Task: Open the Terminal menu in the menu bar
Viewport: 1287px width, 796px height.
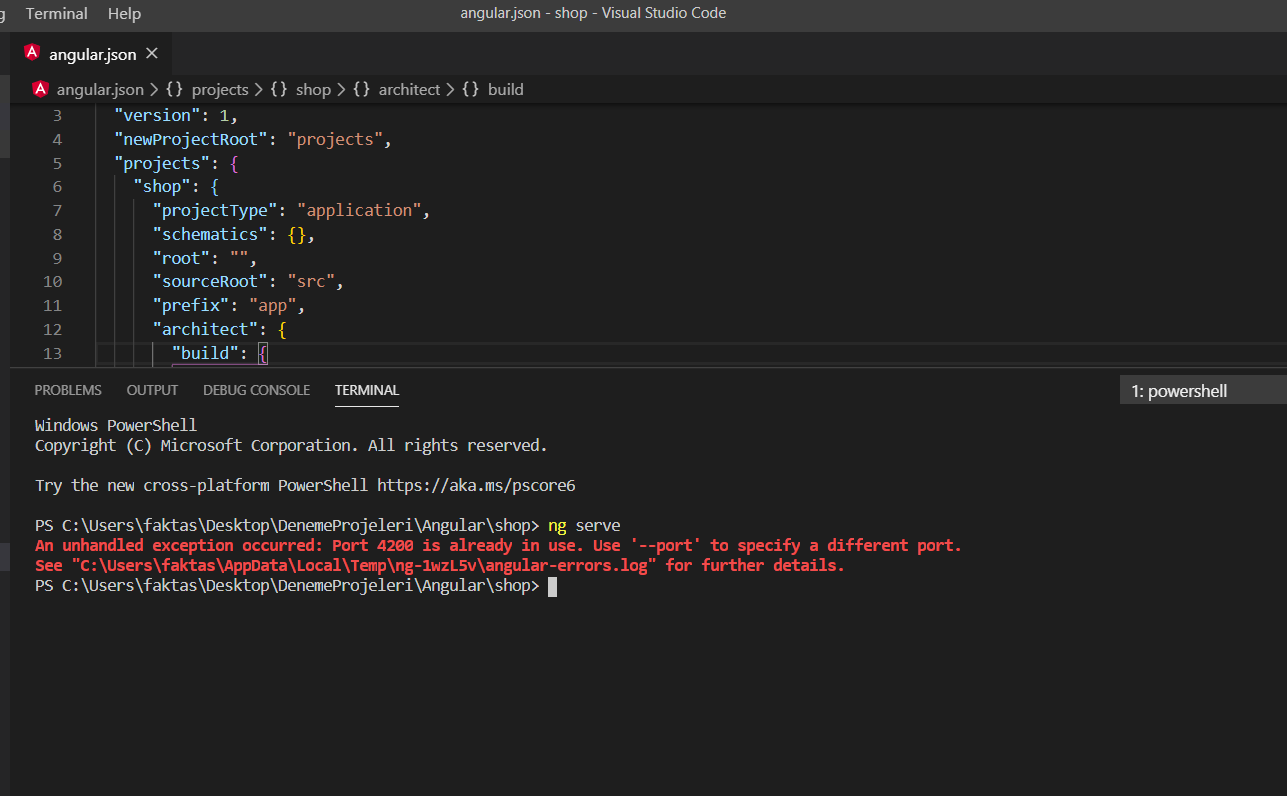Action: tap(57, 14)
